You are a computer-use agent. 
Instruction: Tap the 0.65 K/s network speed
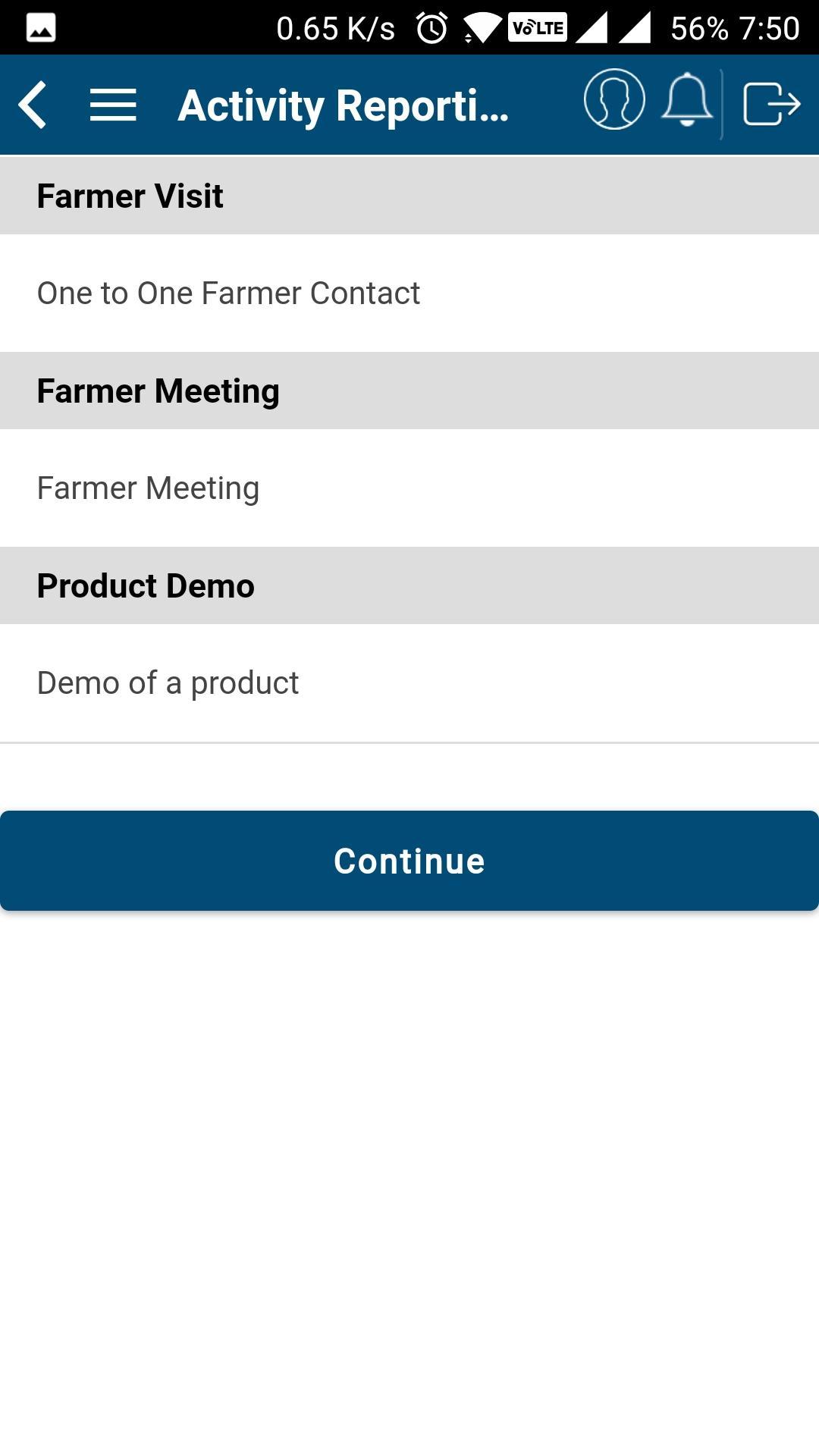pos(335,29)
